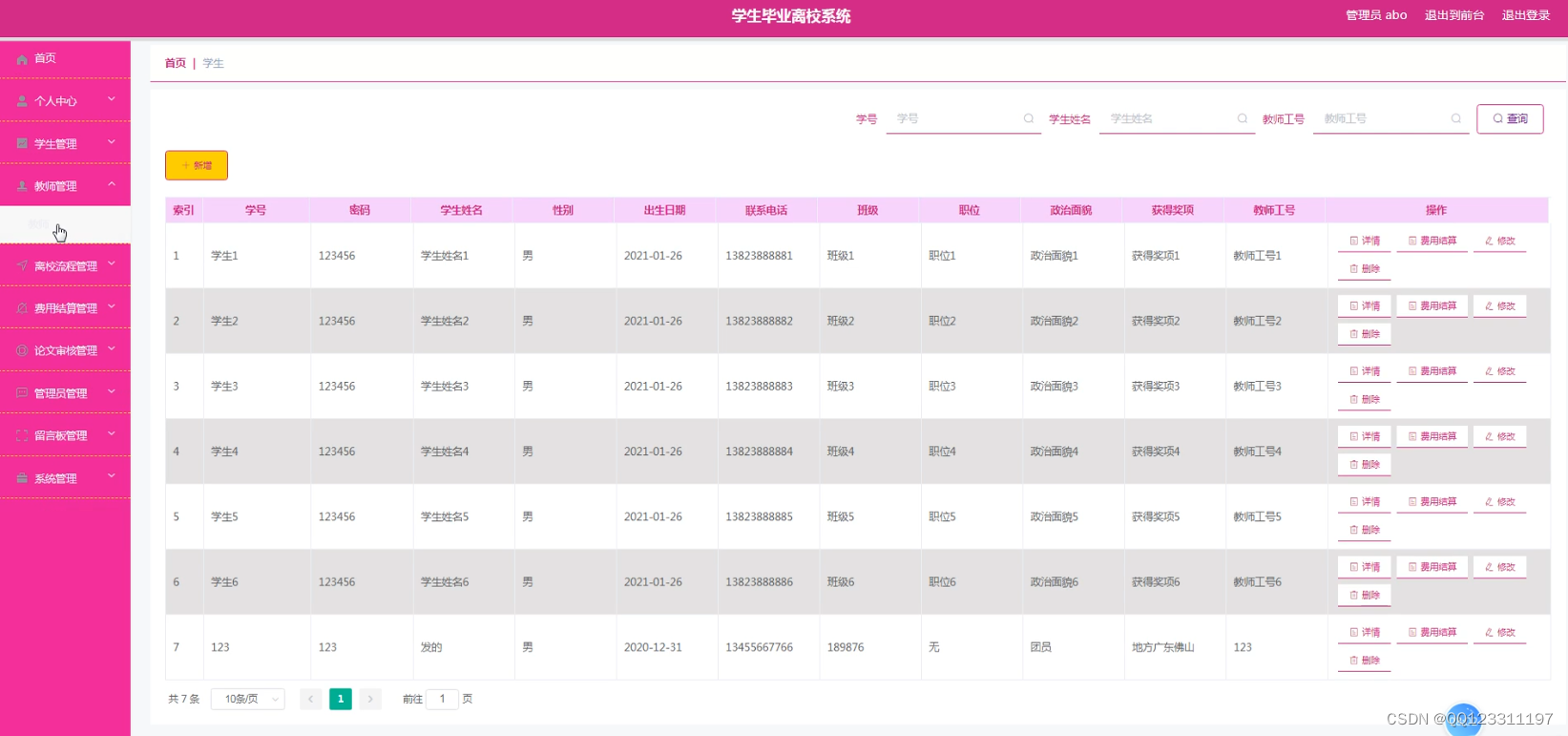
Task: Open 费用结算 for row 学生5
Action: click(1432, 501)
